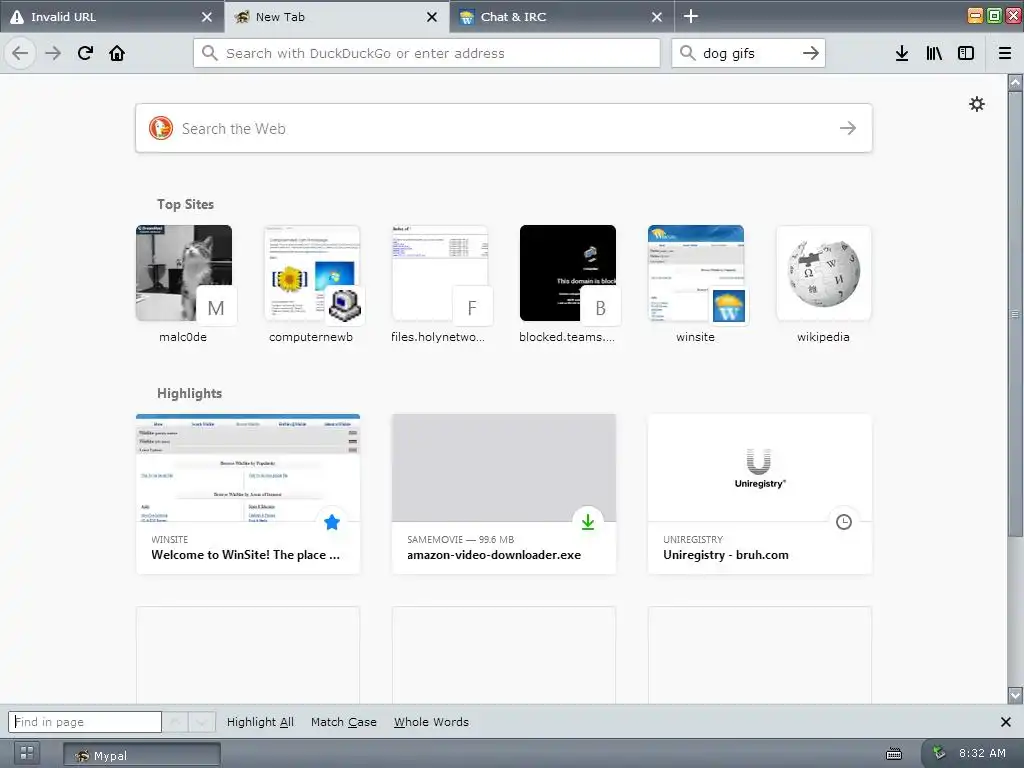Toggle the sidebar view icon

pyautogui.click(x=966, y=53)
